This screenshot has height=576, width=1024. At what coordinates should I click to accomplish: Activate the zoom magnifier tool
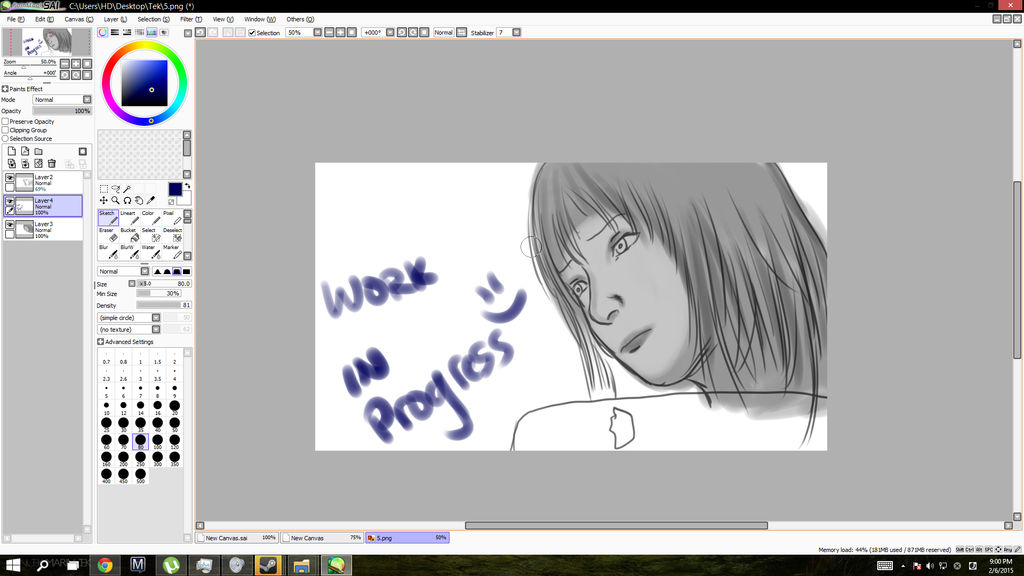(x=116, y=200)
